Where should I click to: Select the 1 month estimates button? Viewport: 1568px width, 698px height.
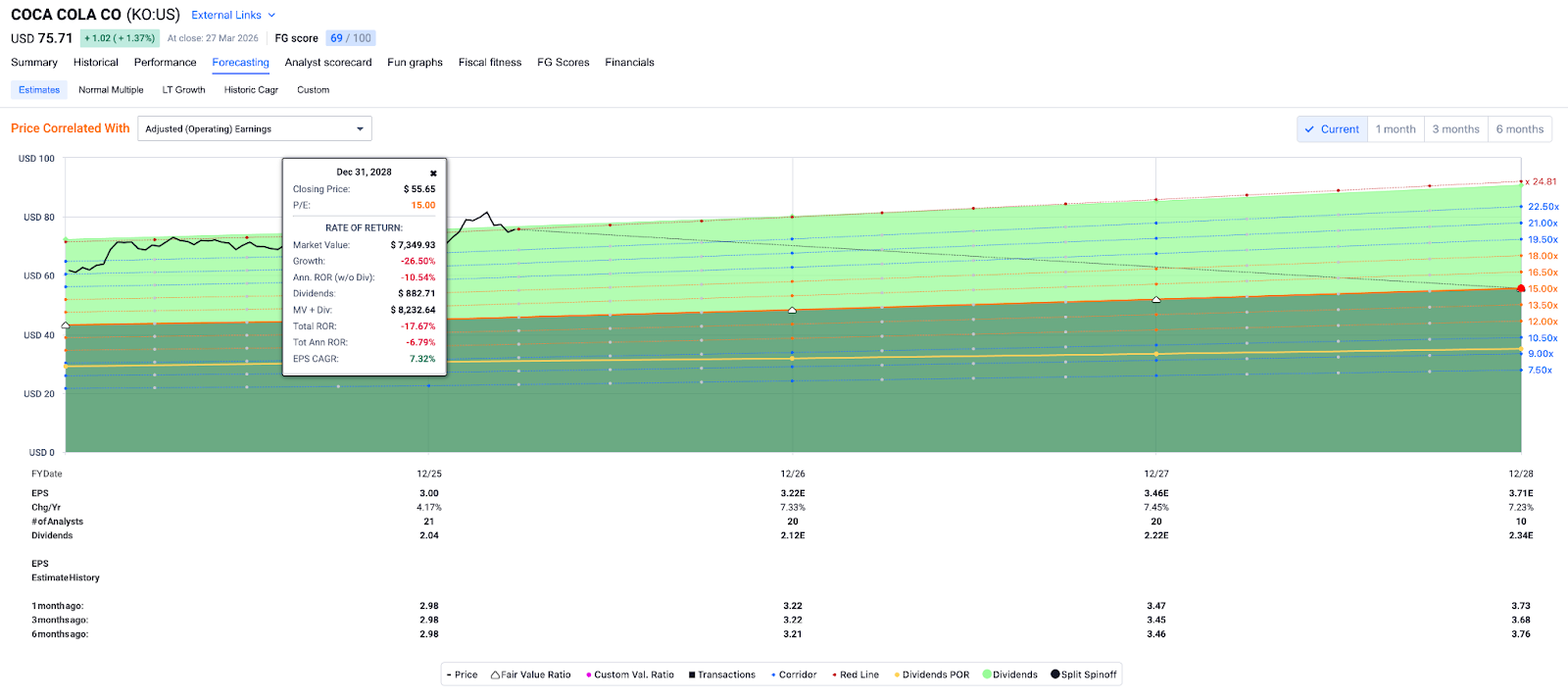click(1396, 129)
